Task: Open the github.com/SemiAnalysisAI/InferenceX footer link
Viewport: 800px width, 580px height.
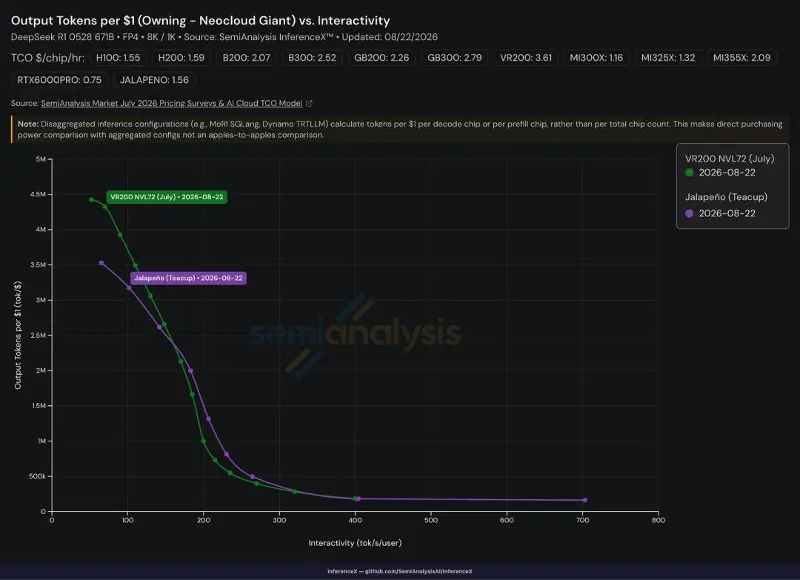Action: (x=418, y=571)
